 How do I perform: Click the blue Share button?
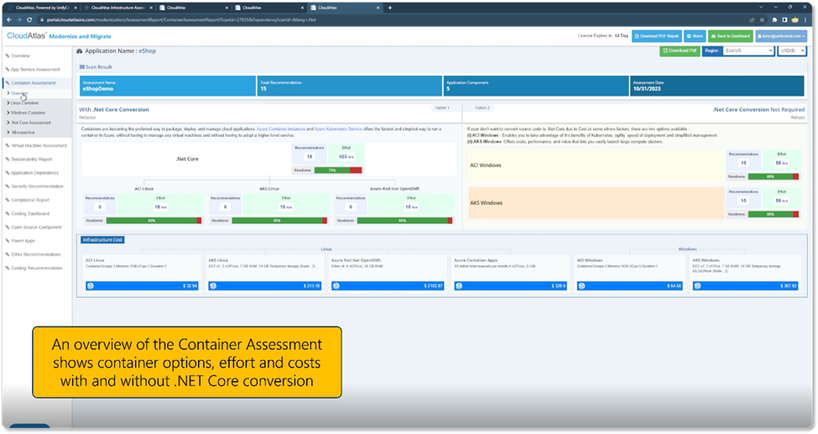tap(695, 36)
